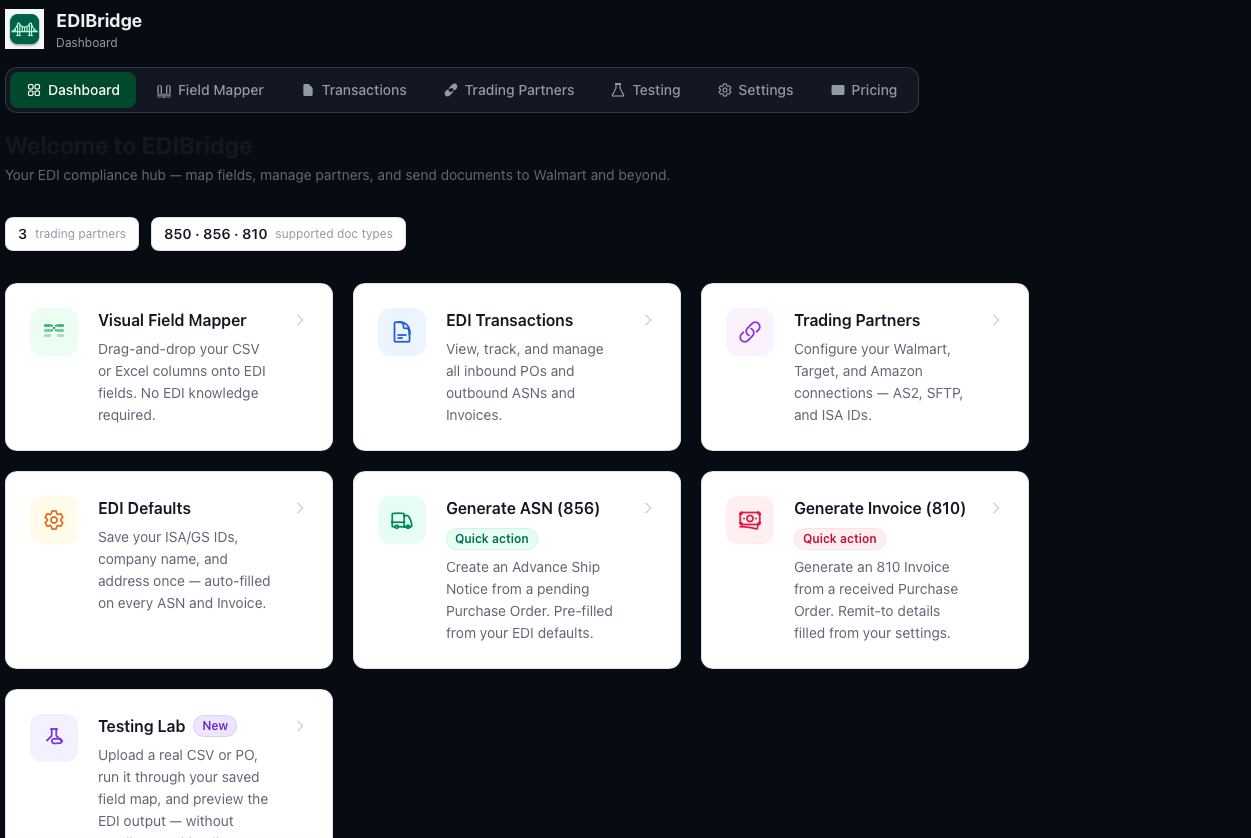The image size is (1251, 838).
Task: Expand the Visual Field Mapper chevron
Action: 300,320
